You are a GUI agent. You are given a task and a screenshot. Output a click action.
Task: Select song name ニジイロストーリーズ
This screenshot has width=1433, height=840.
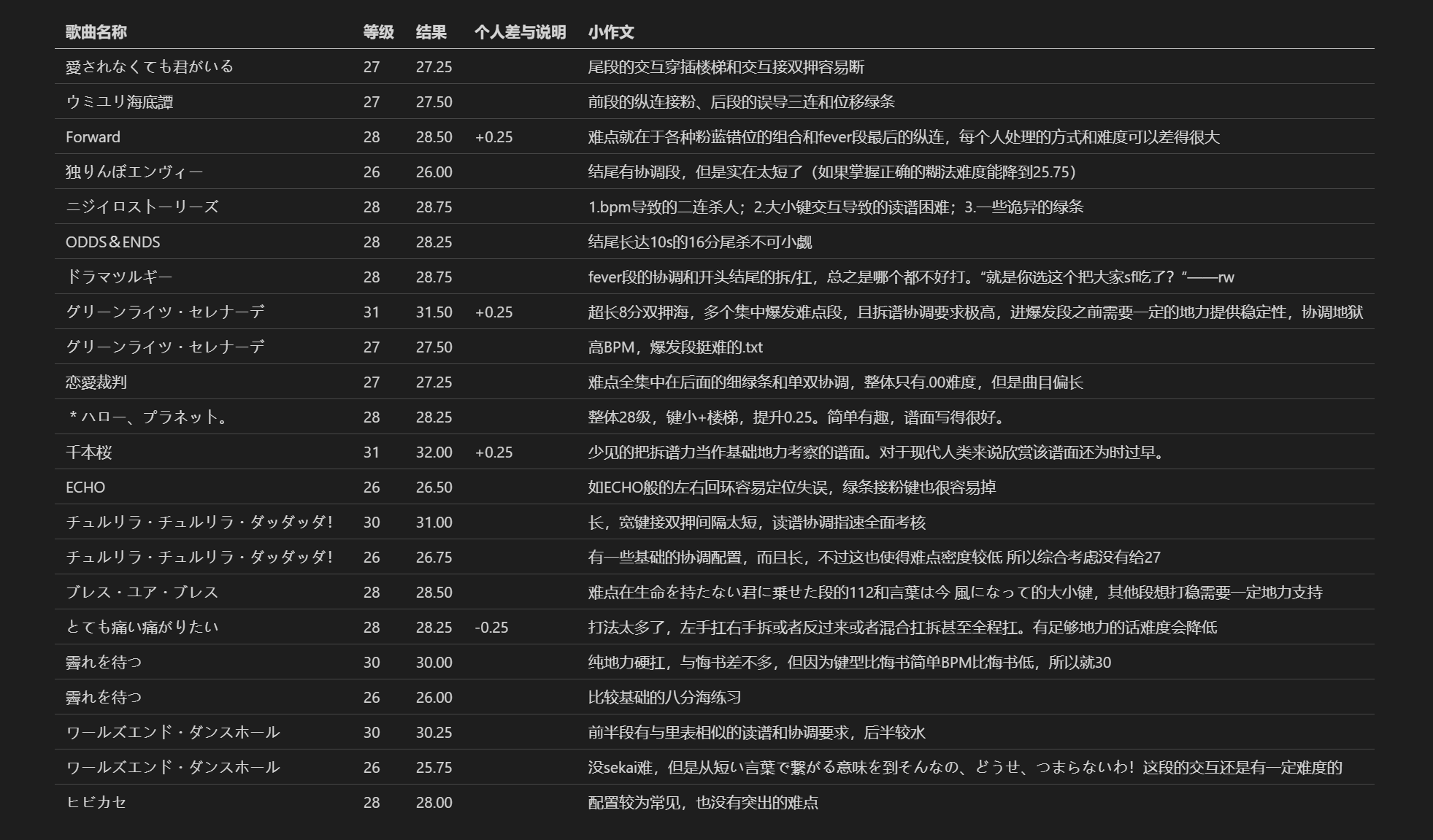click(142, 207)
